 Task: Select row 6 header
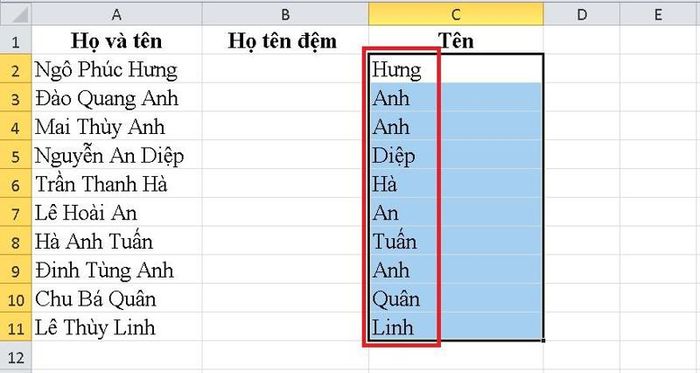coord(16,183)
